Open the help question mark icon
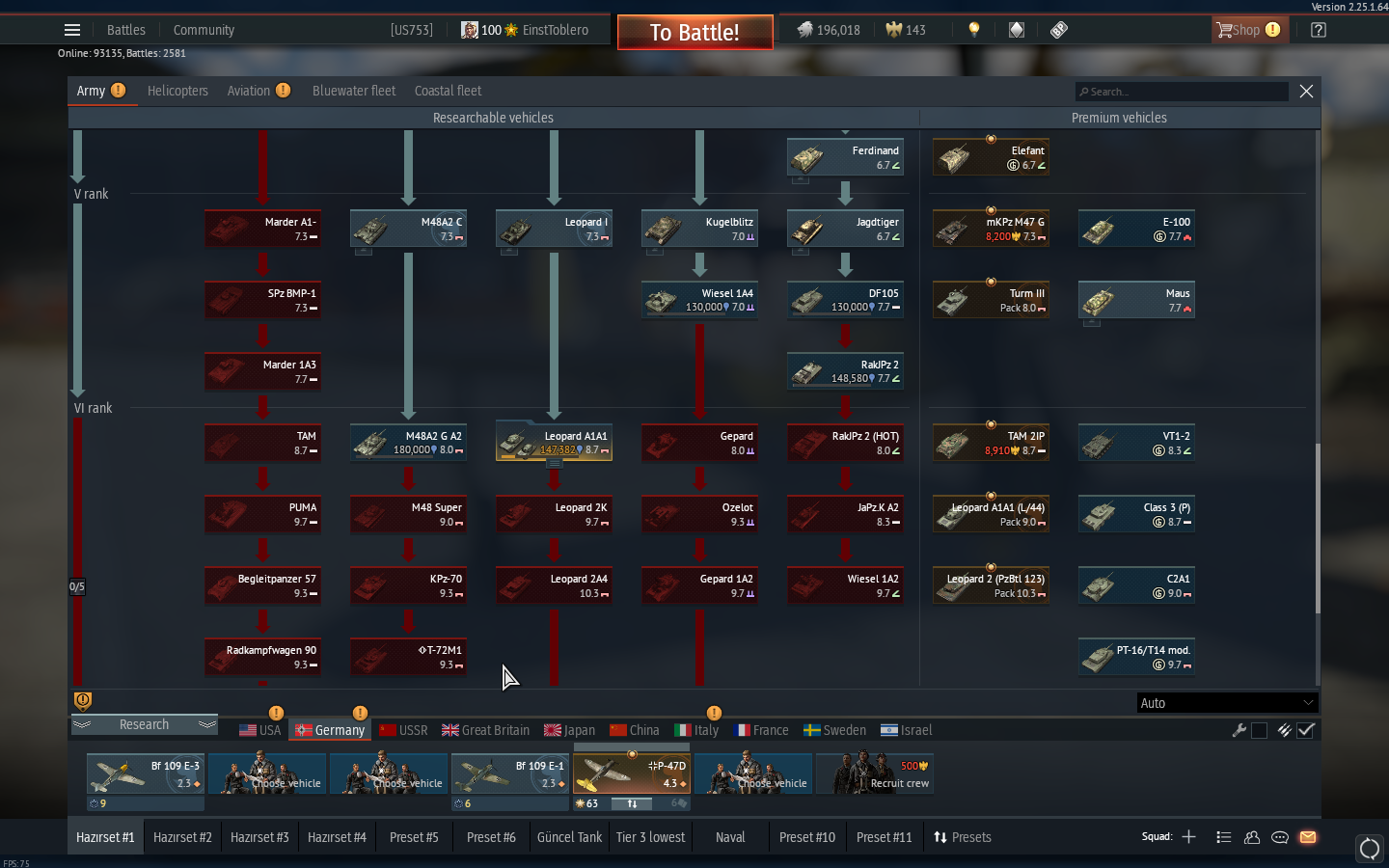Image resolution: width=1389 pixels, height=868 pixels. (1319, 30)
